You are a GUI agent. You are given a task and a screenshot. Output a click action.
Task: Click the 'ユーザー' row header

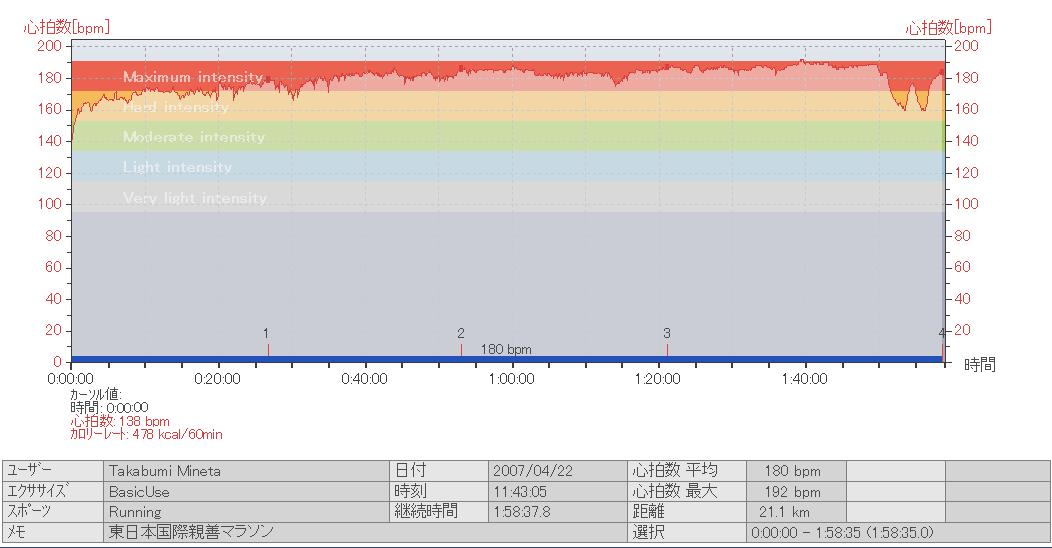pyautogui.click(x=53, y=471)
